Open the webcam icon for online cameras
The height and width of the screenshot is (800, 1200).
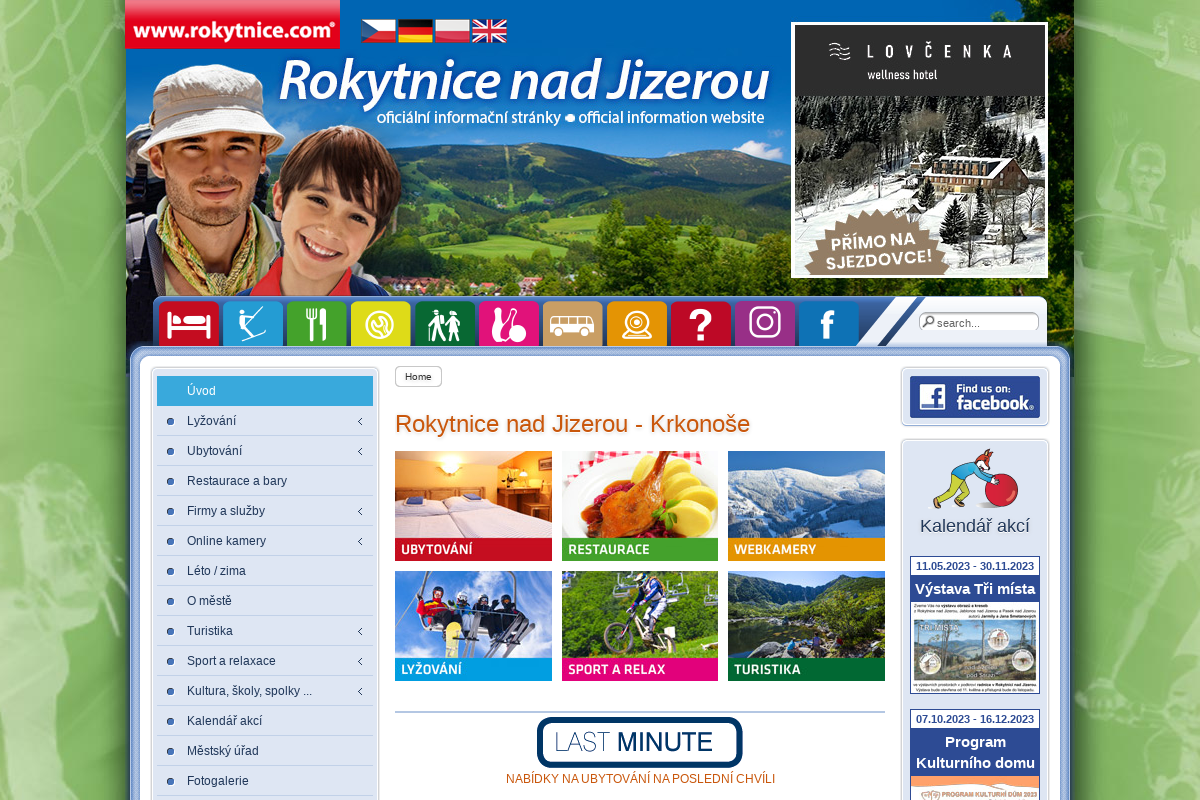tap(636, 323)
